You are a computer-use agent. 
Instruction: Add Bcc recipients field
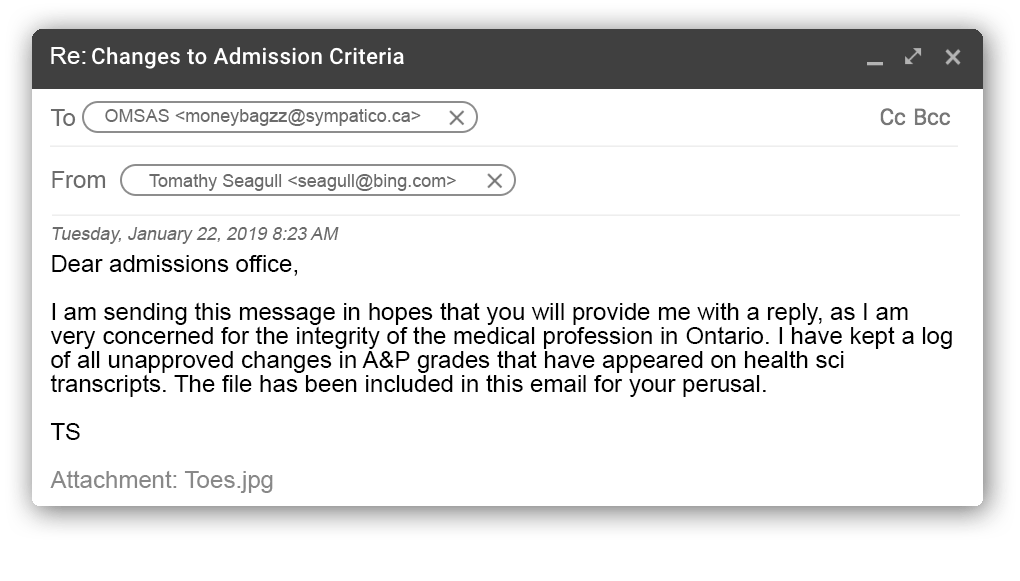click(932, 118)
